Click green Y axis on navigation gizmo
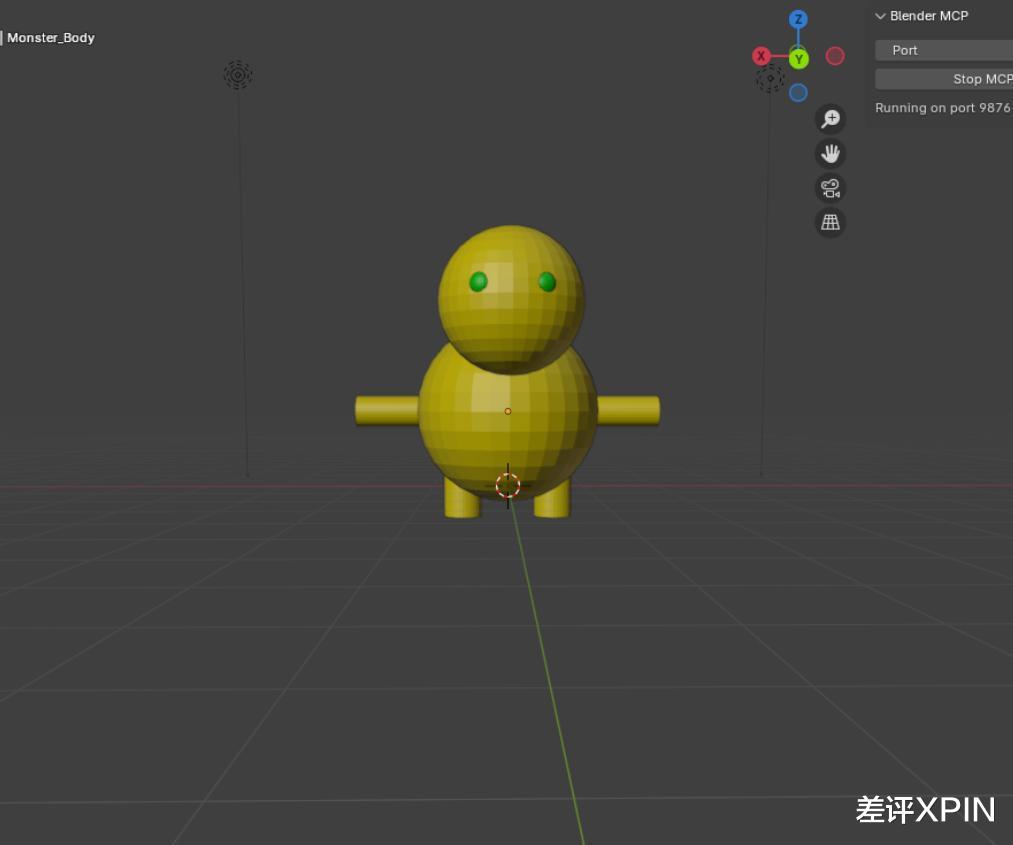This screenshot has height=845, width=1013. (798, 60)
